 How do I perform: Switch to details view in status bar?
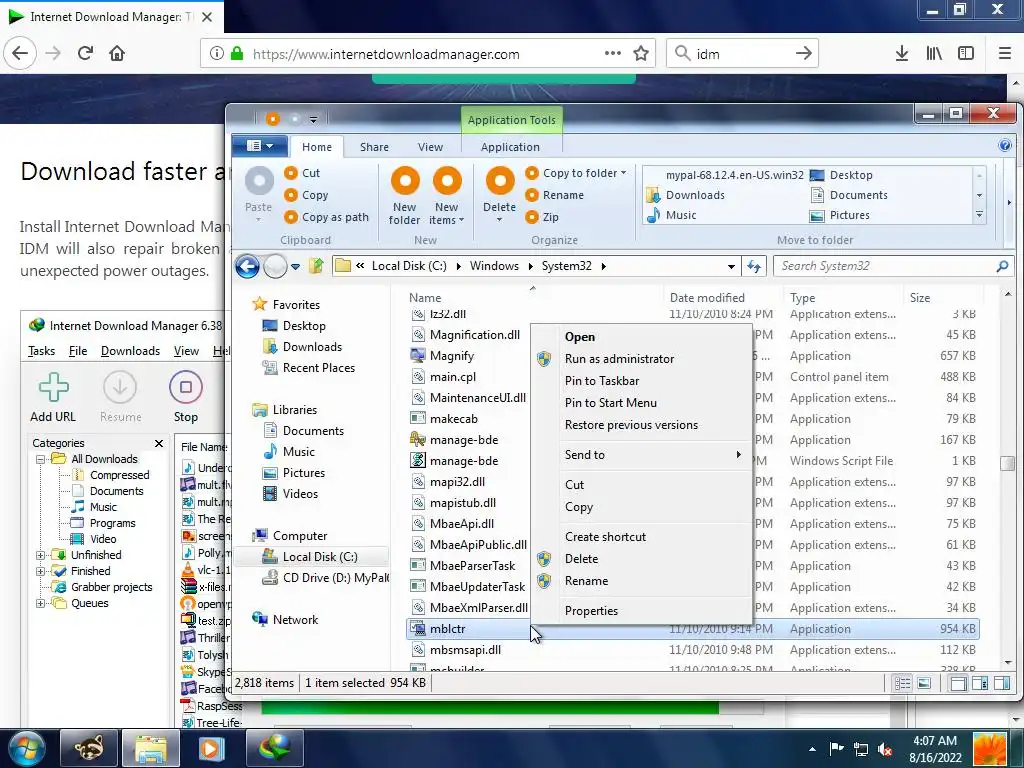click(903, 684)
